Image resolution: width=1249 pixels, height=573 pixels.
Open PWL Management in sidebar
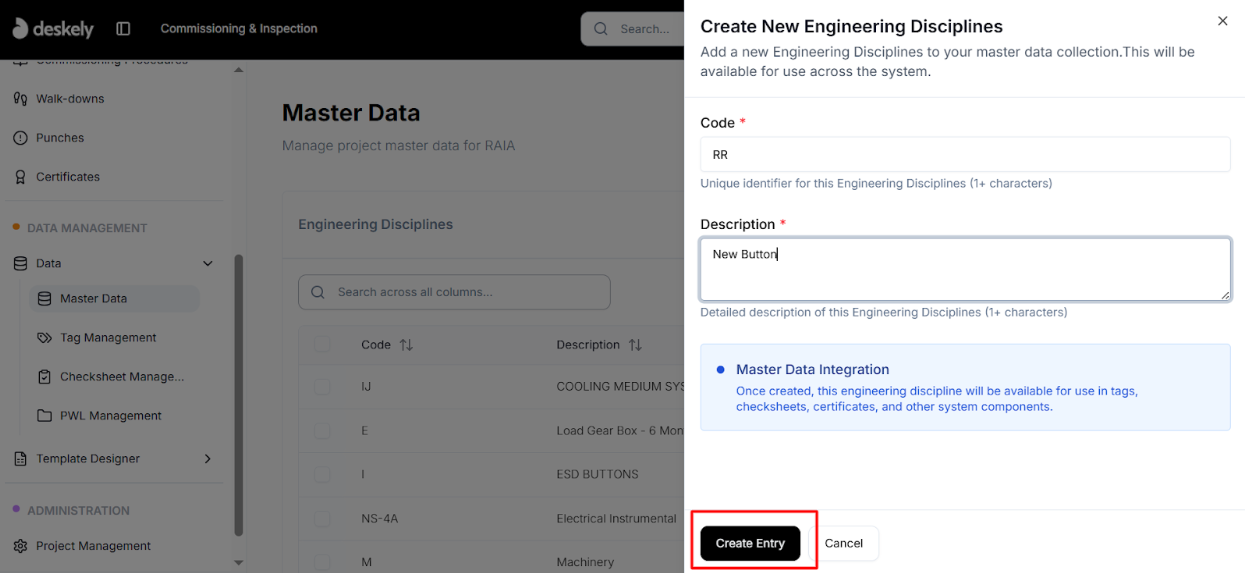coord(110,416)
